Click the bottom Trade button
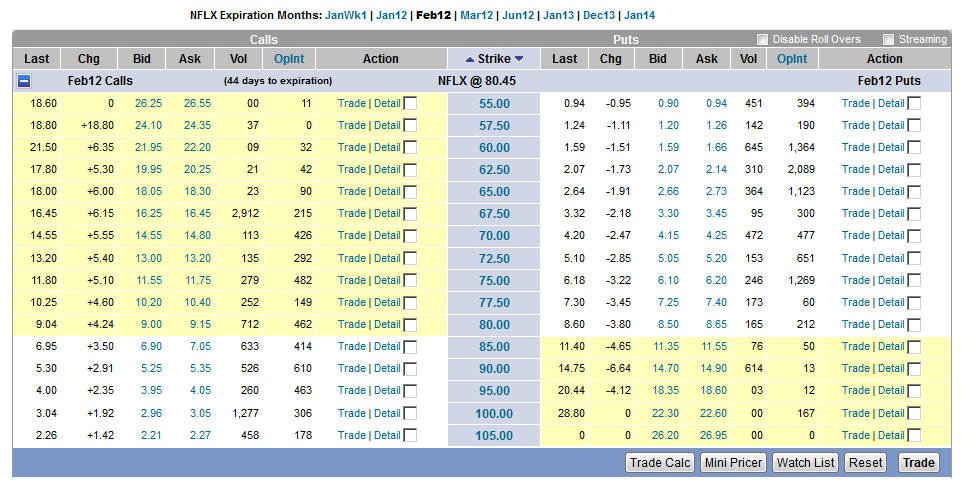The height and width of the screenshot is (490, 972). tap(919, 463)
